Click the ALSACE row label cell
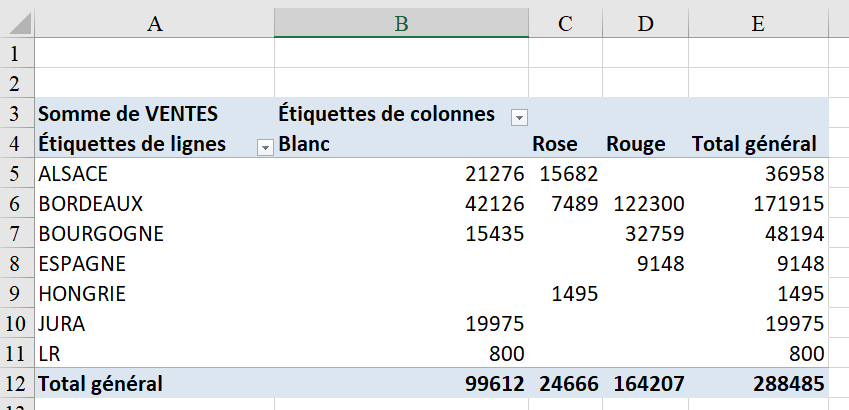Screen dimensions: 849x410 coord(73,174)
